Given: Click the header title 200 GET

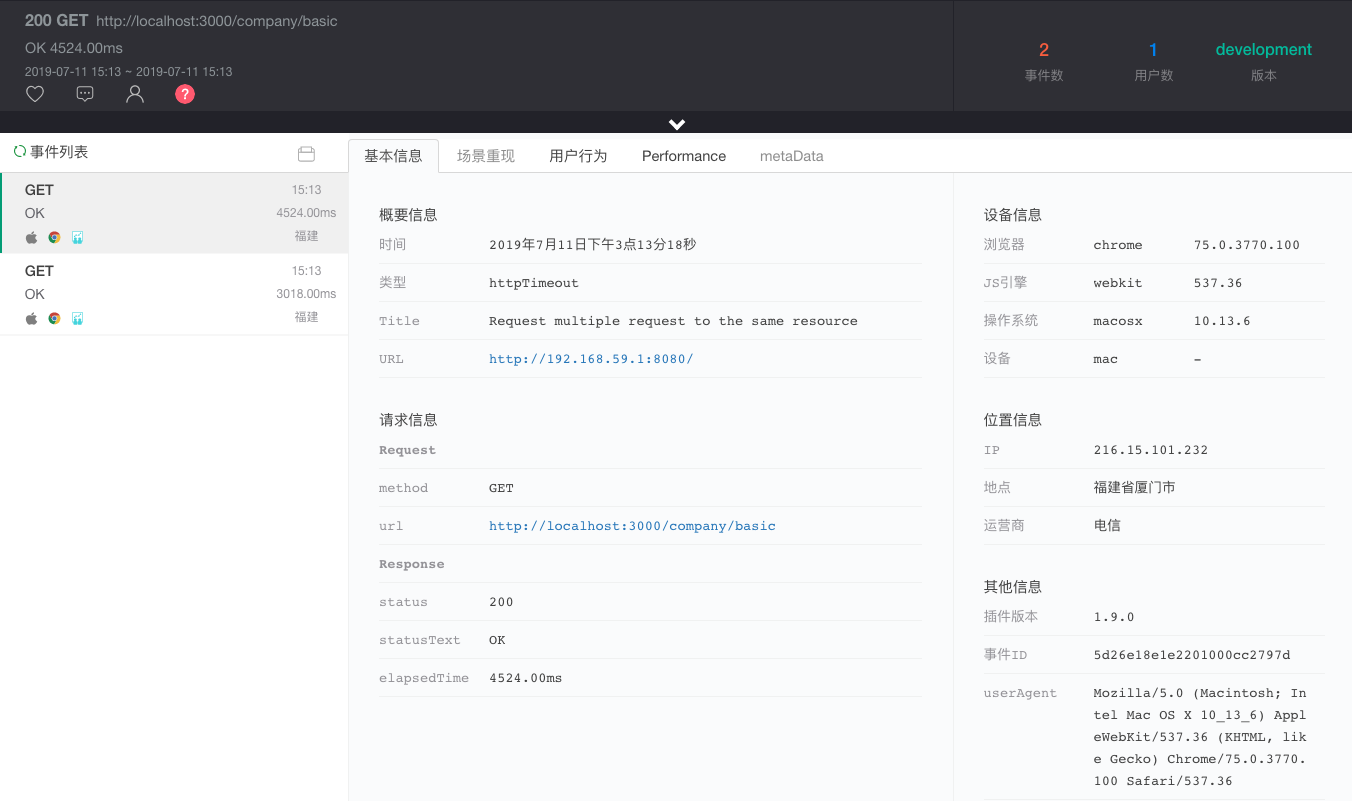Looking at the screenshot, I should click(57, 20).
